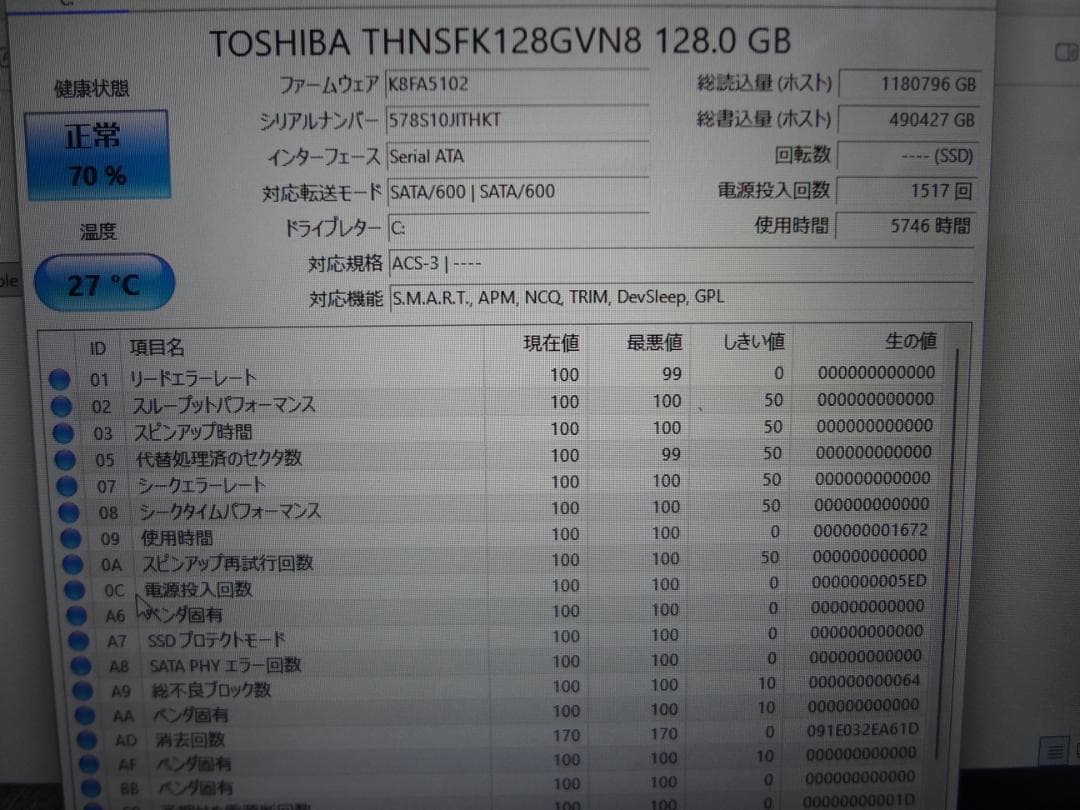Click the status dot for ID 0C row

pyautogui.click(x=74, y=590)
